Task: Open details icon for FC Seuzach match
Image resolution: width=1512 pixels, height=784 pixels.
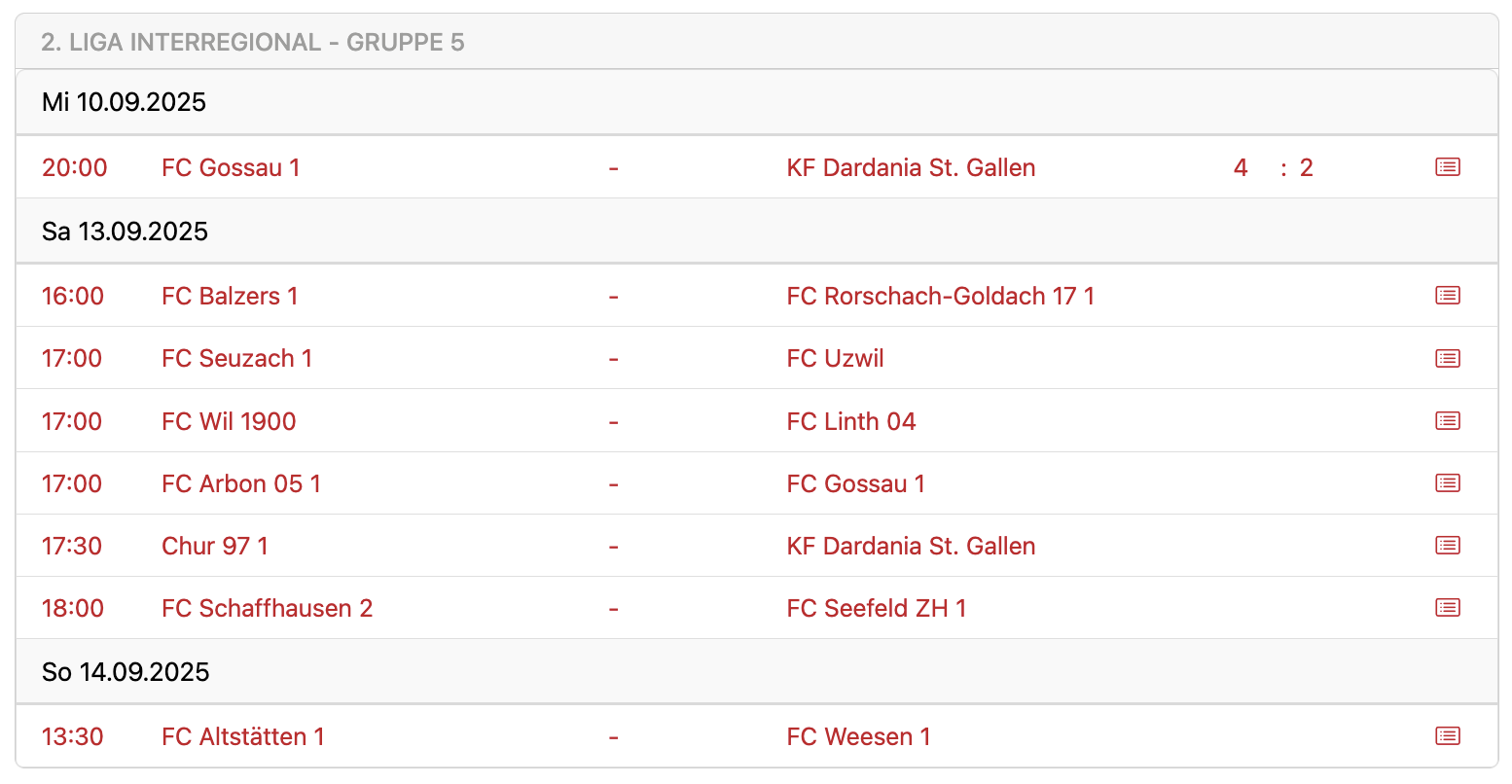Action: [1447, 359]
